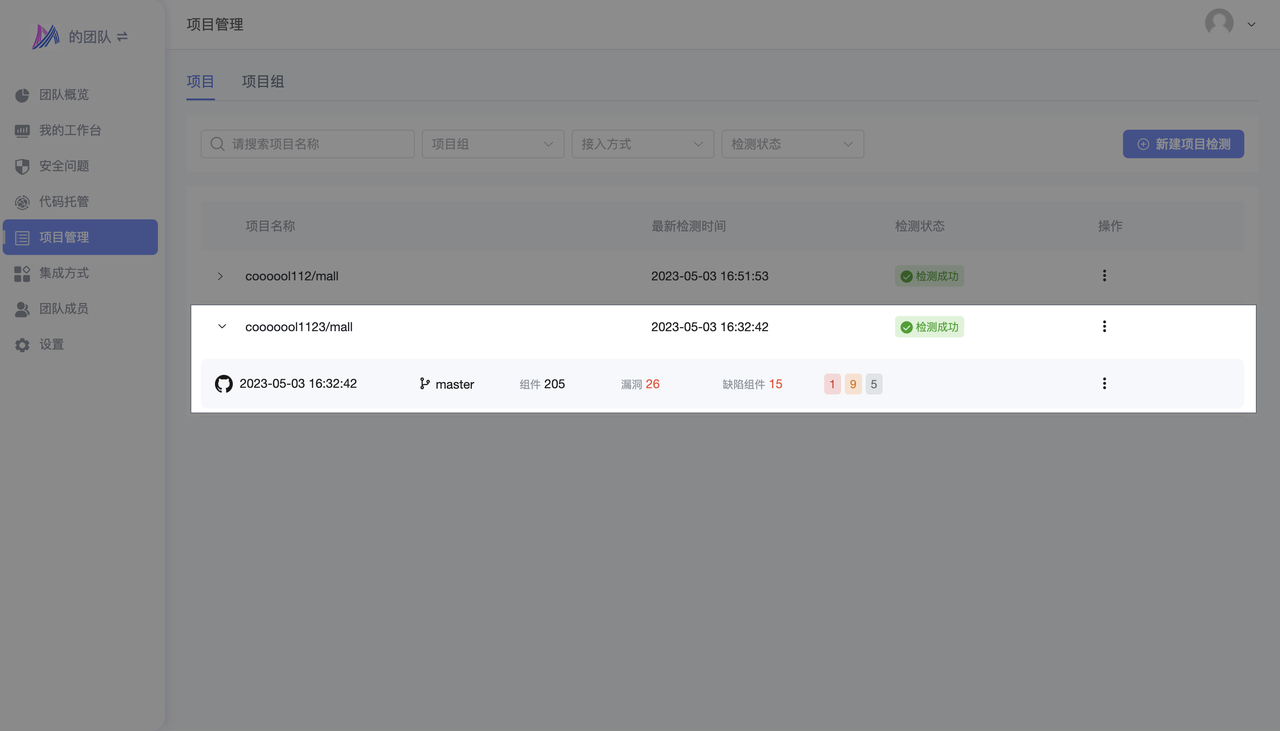
Task: Switch to the 项目组 tab
Action: (263, 81)
